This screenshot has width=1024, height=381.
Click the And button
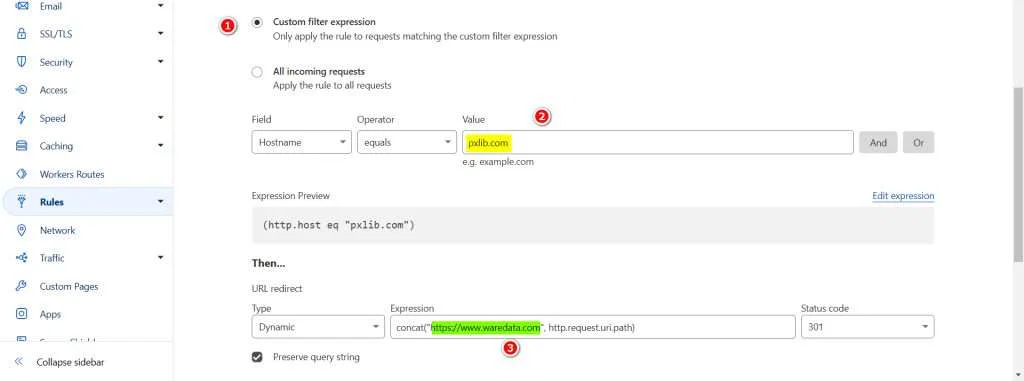tap(878, 142)
